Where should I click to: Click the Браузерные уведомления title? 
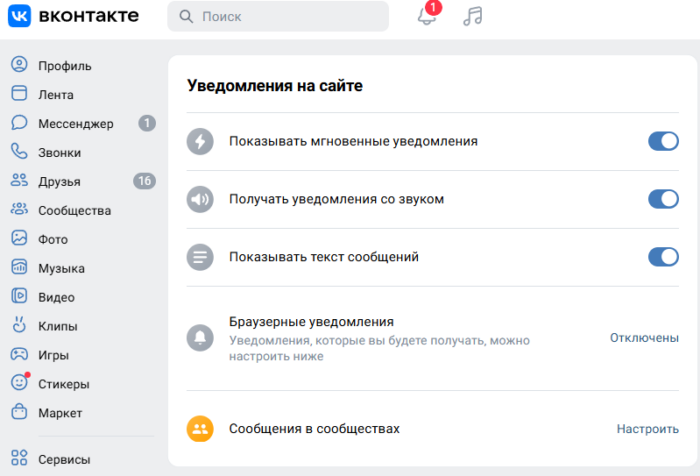[x=311, y=322]
